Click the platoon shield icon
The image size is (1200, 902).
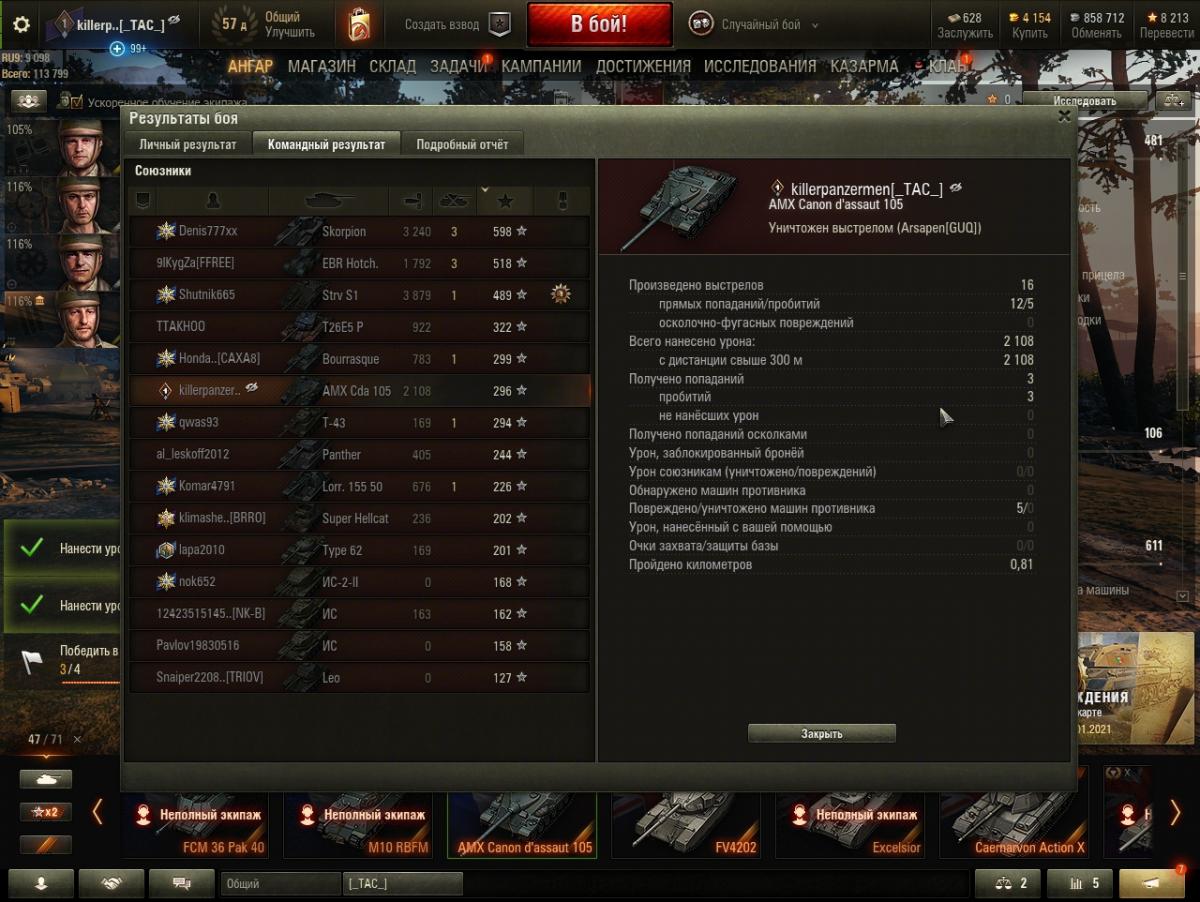(x=500, y=25)
